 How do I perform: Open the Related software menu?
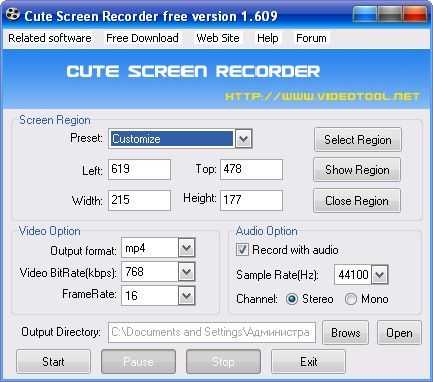tap(50, 38)
